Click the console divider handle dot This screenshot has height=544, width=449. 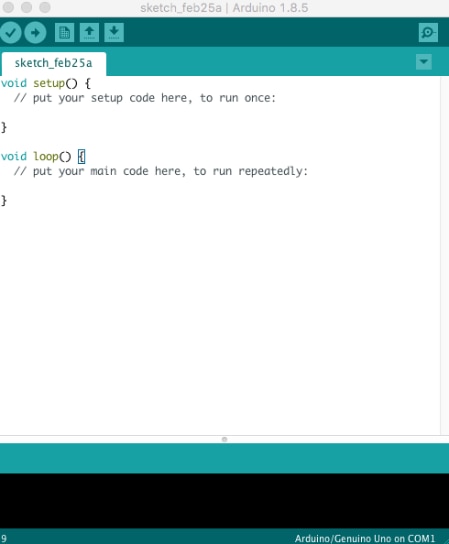[x=224, y=439]
